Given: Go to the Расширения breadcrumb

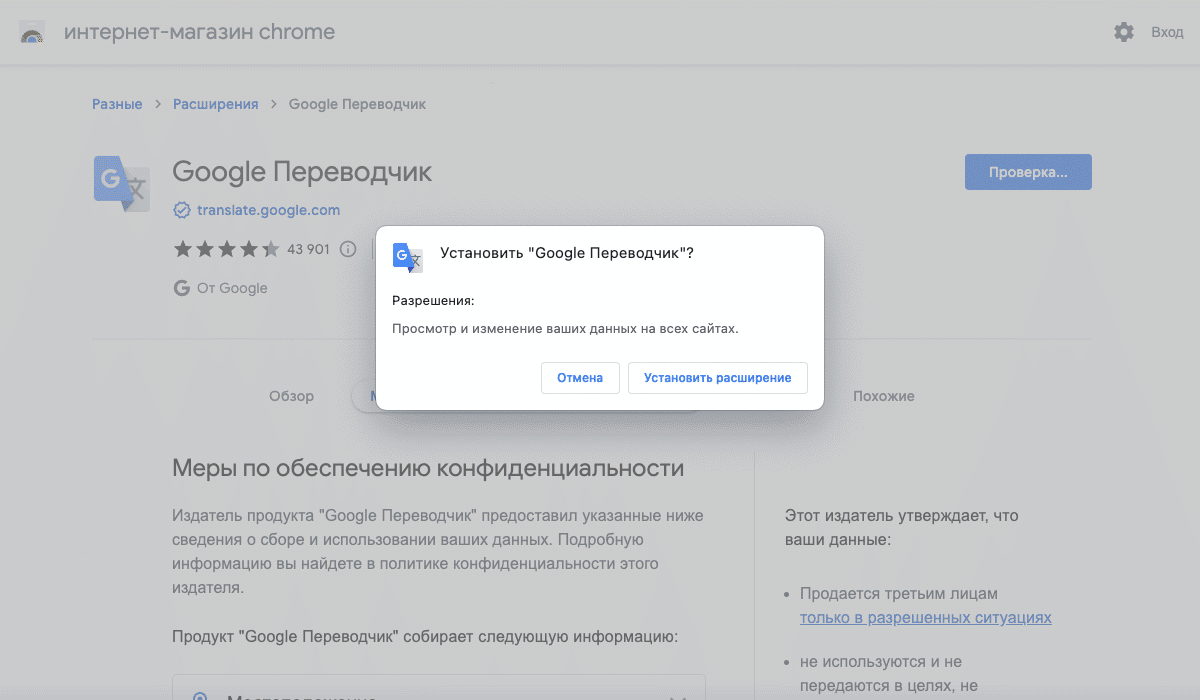Looking at the screenshot, I should tap(216, 104).
